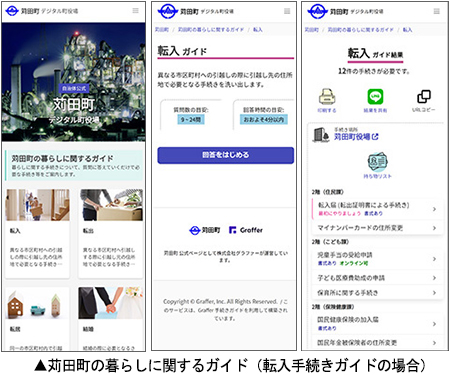The height and width of the screenshot is (375, 450).
Task: Open the 転入 guide card thumbnail
Action: click(x=38, y=205)
